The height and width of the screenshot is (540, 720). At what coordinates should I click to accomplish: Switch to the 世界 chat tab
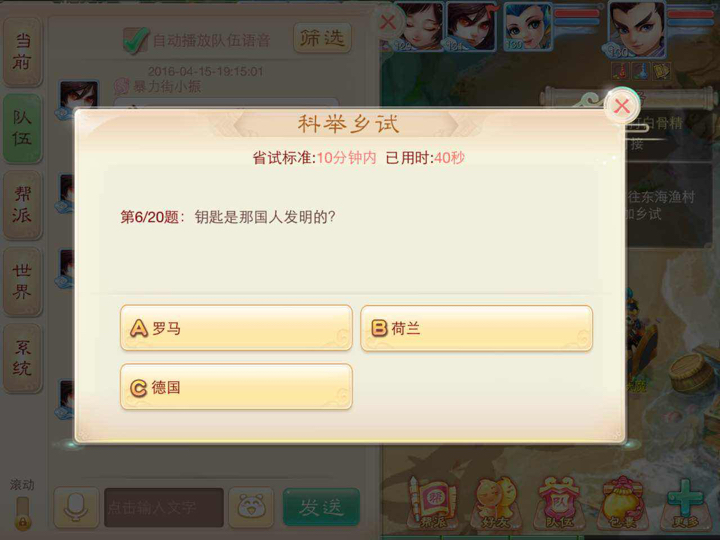coord(22,281)
